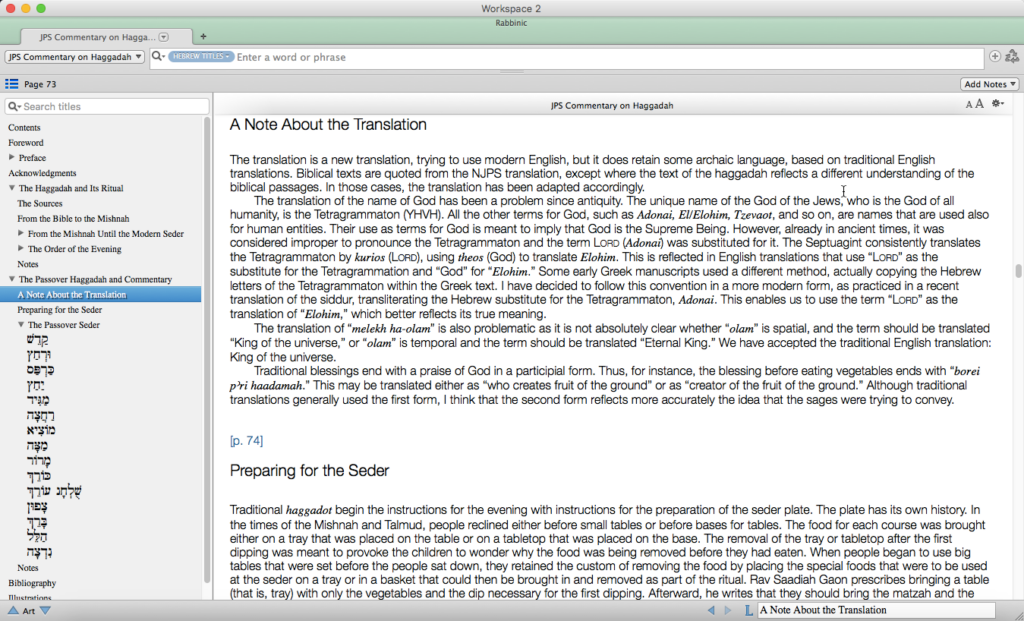Follow the [p. 74] page link

246,441
